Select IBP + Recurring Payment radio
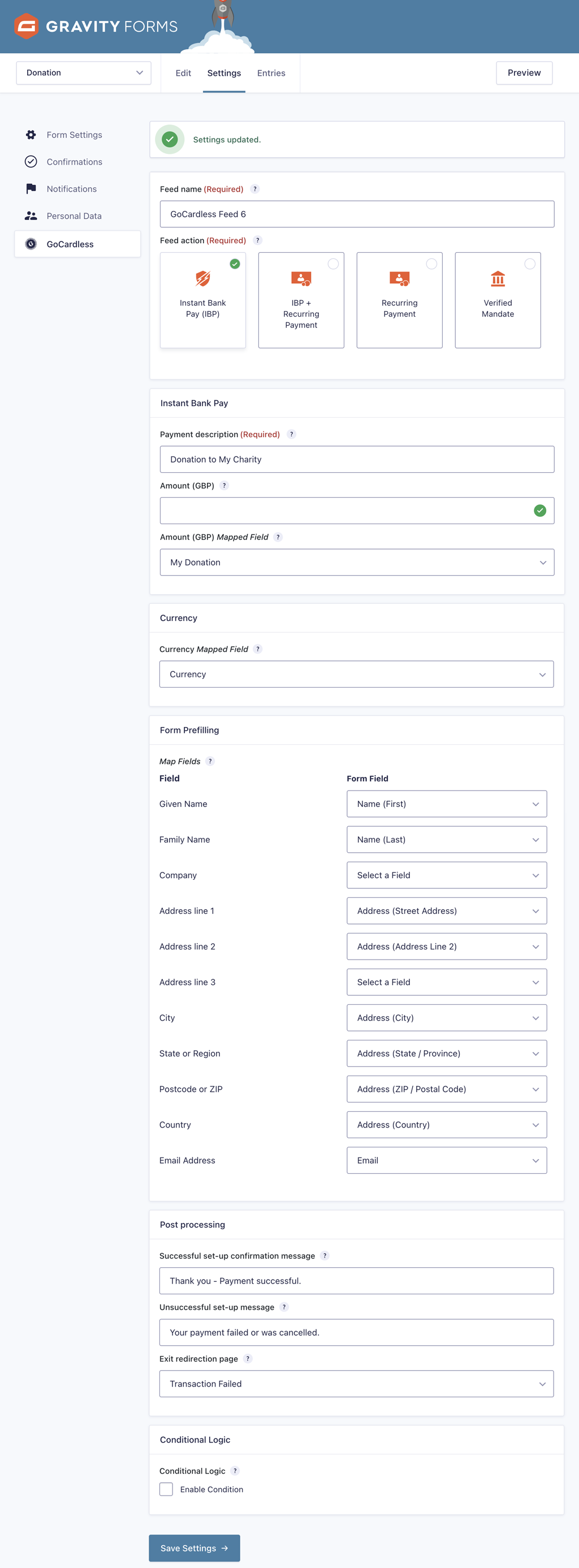 point(333,264)
